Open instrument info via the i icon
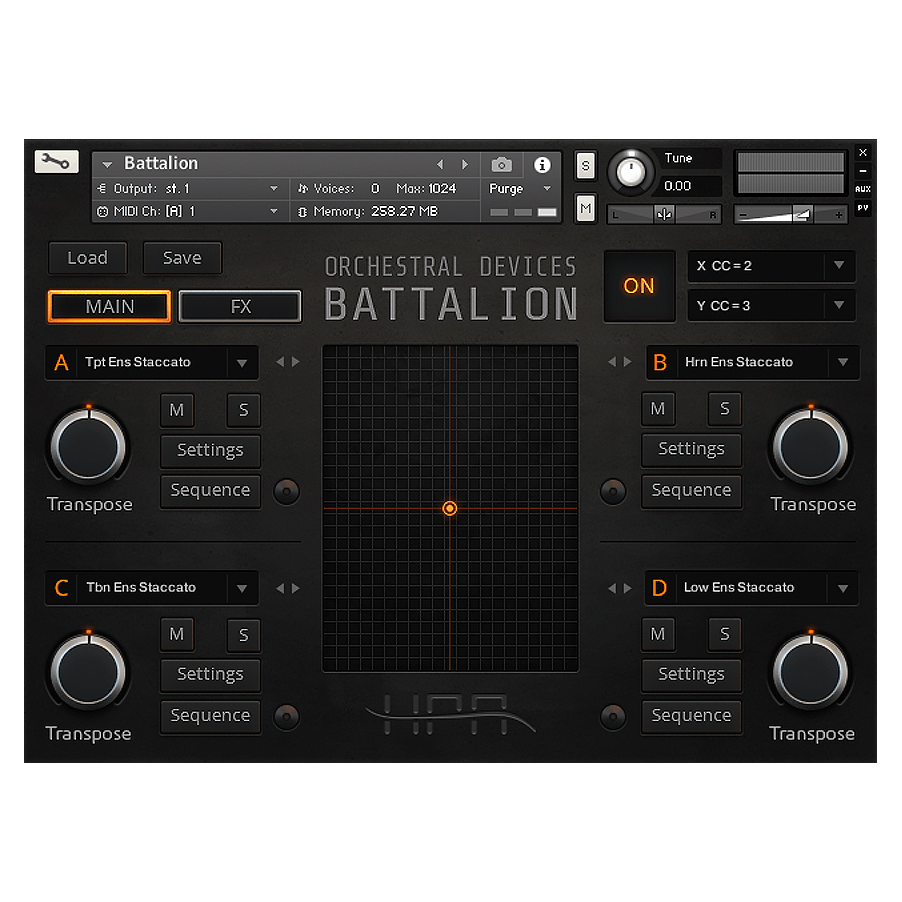Image resolution: width=902 pixels, height=902 pixels. 542,165
